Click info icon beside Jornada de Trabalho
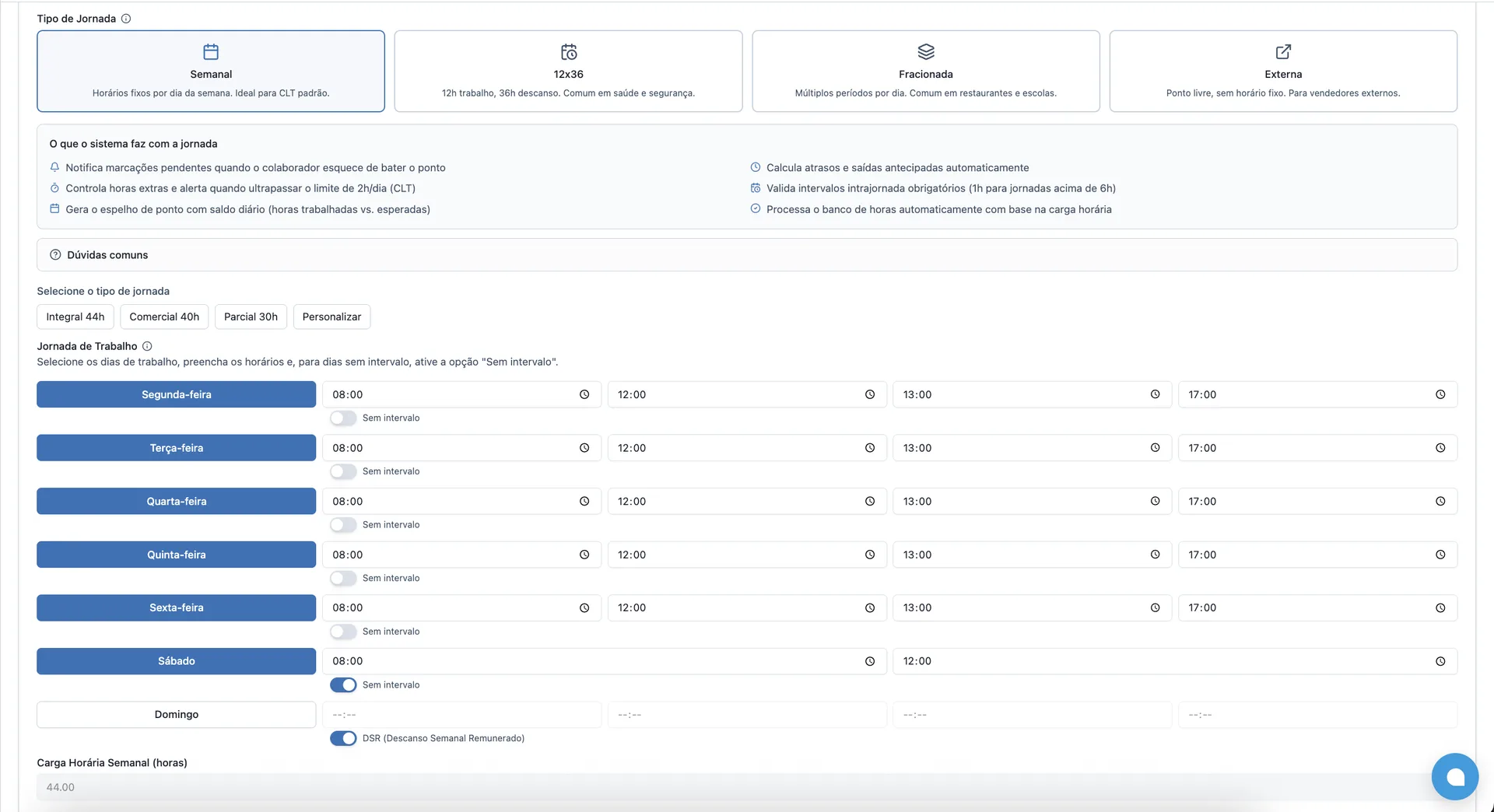 (x=147, y=346)
